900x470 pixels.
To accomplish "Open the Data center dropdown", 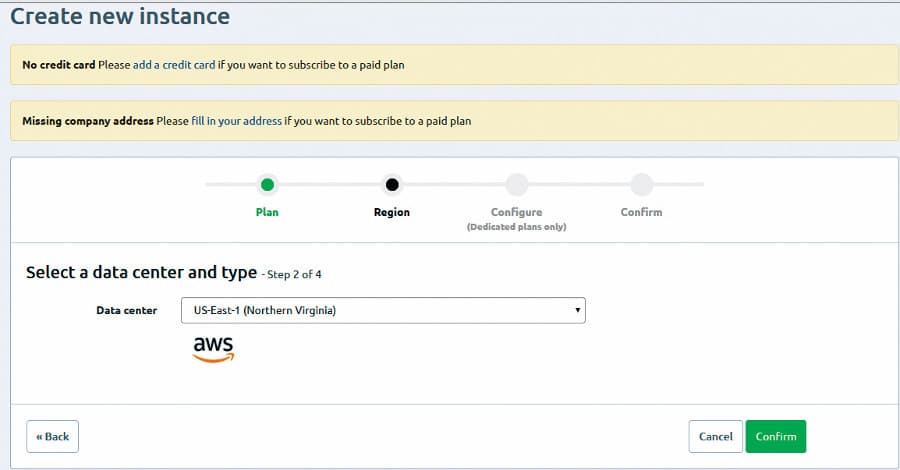I will click(x=382, y=310).
